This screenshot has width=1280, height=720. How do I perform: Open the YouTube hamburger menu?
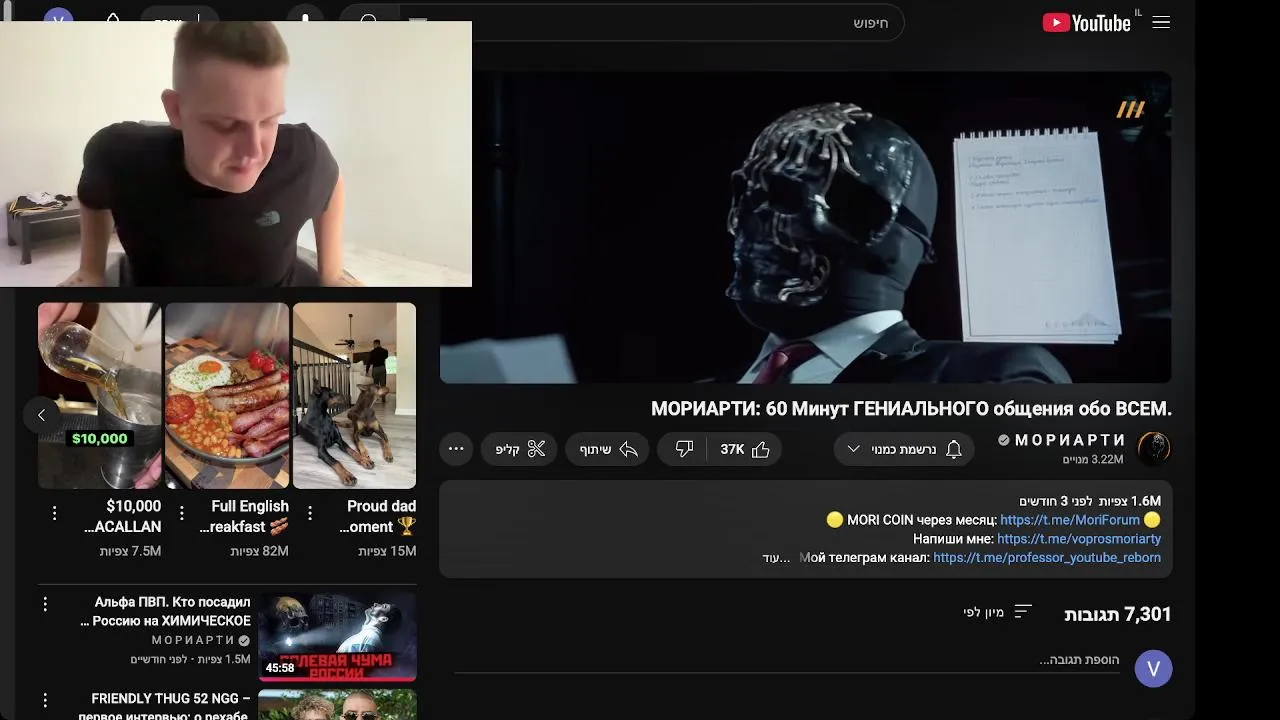click(x=1161, y=22)
